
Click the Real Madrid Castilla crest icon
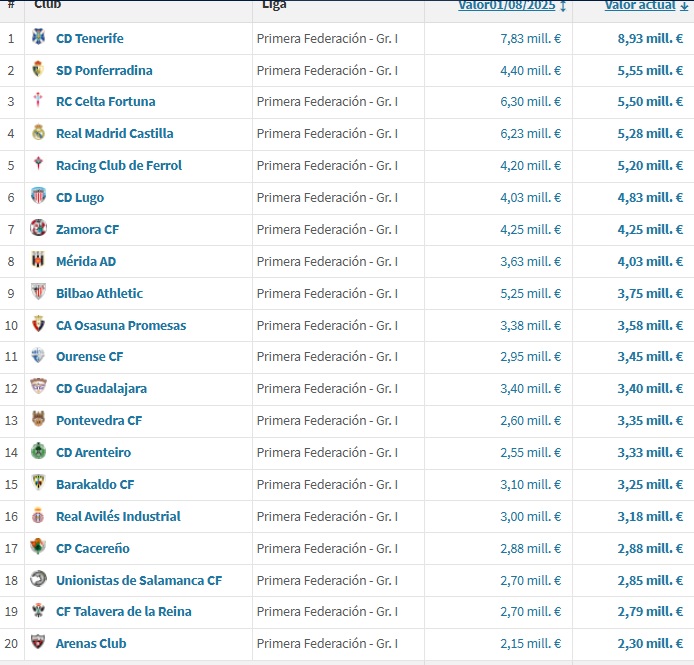(x=38, y=133)
